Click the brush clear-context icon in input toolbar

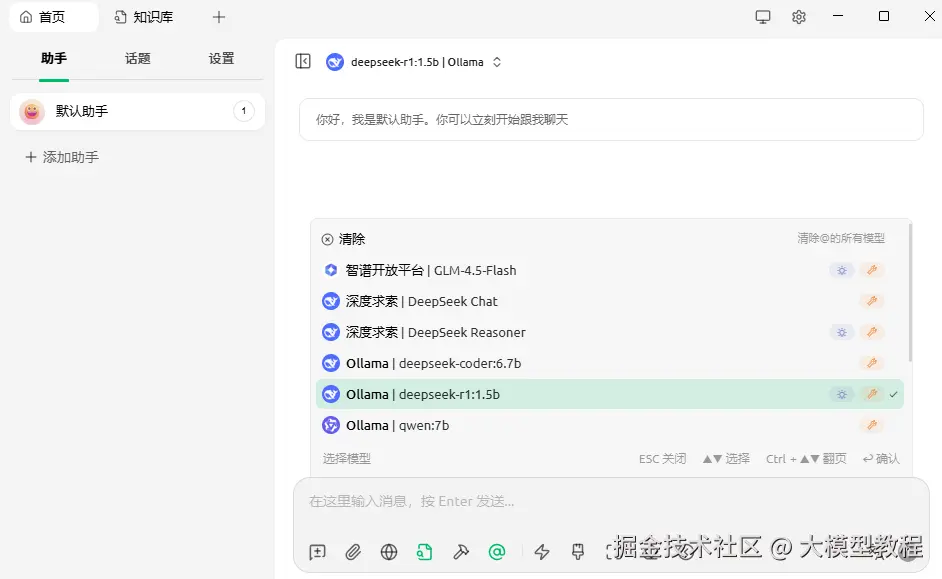pyautogui.click(x=578, y=551)
